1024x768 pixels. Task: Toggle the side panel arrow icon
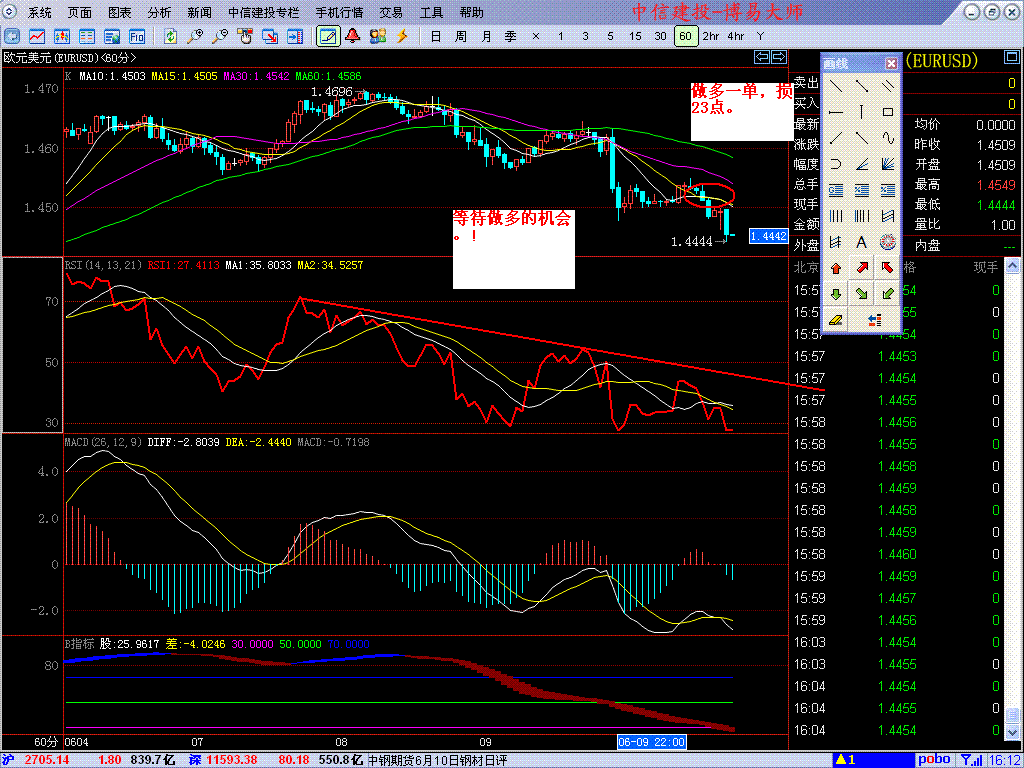pos(295,36)
